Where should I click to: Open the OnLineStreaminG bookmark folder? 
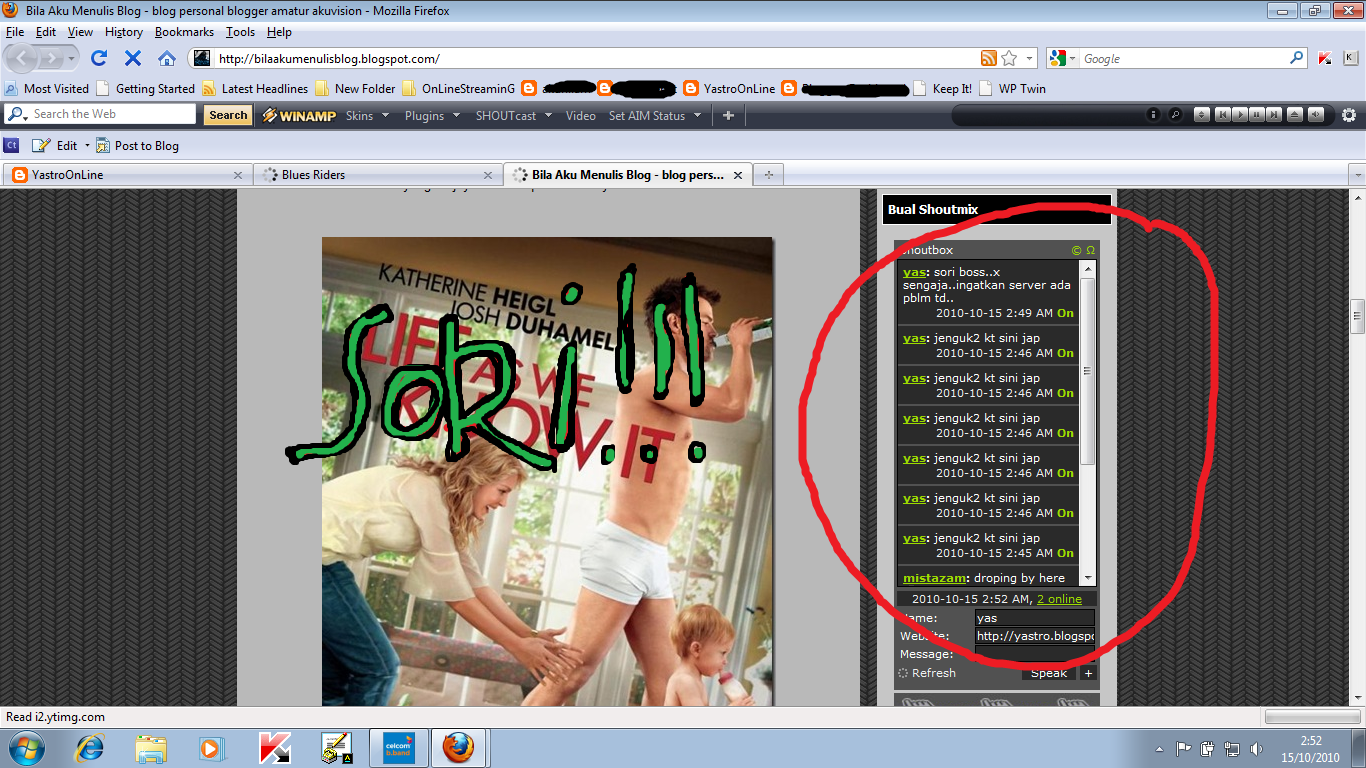click(458, 88)
